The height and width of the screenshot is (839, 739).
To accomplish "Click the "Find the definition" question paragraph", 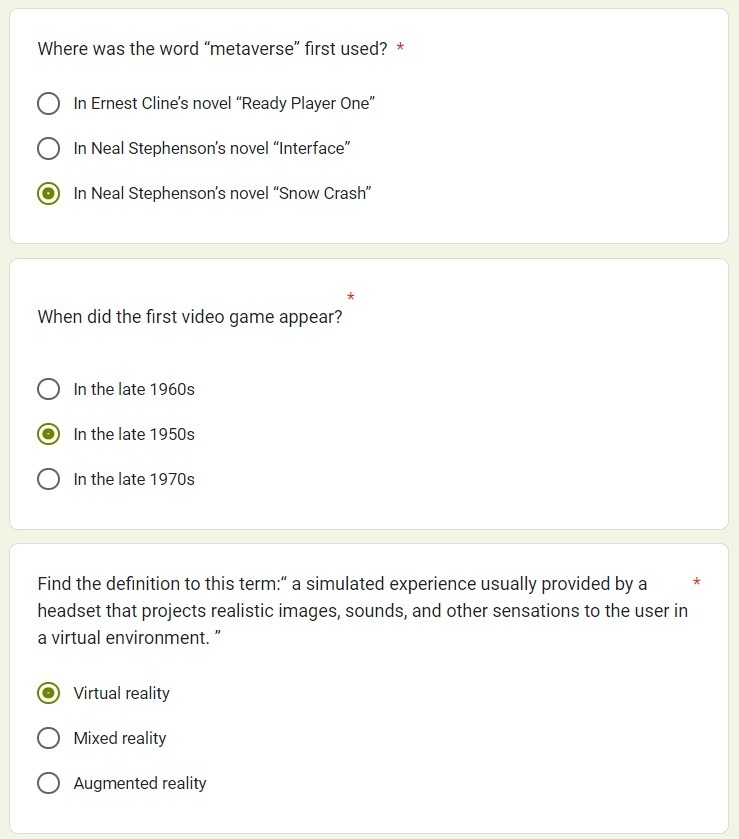I will click(x=360, y=610).
